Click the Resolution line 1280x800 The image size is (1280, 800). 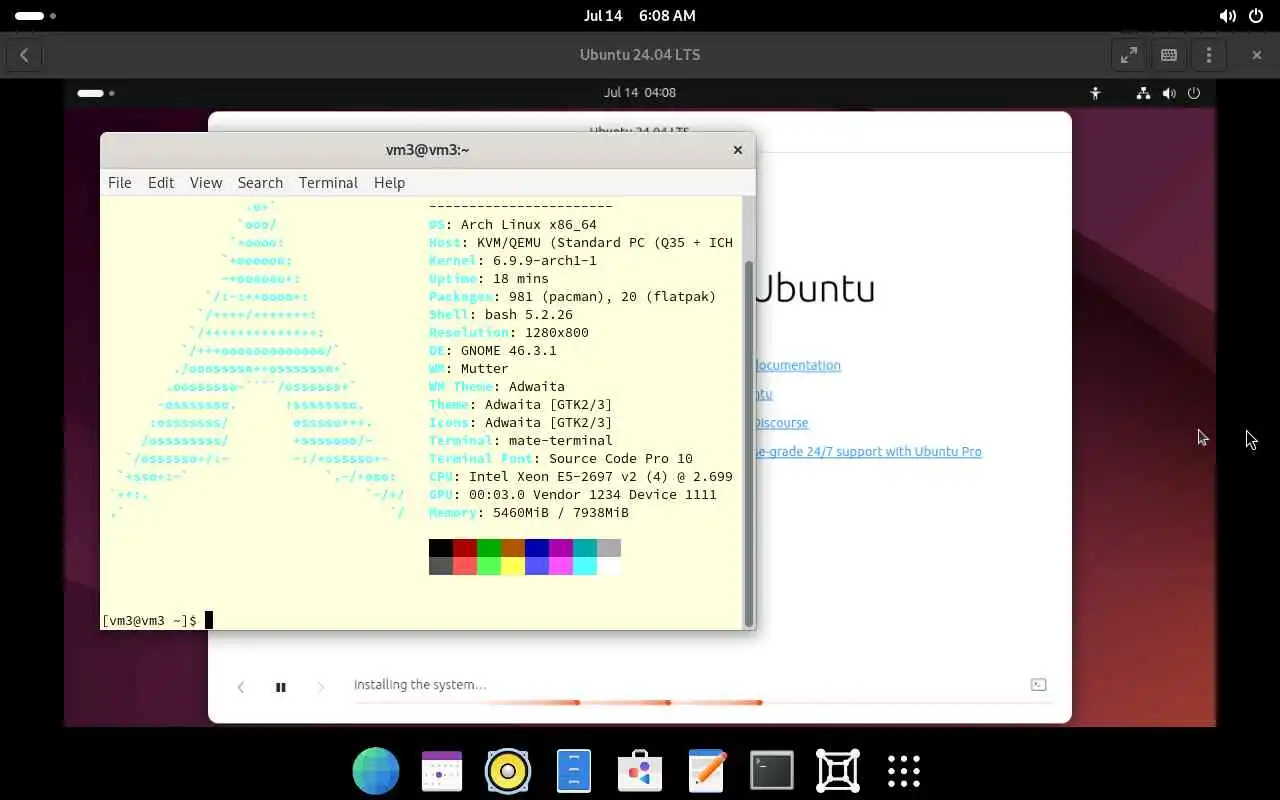click(509, 333)
